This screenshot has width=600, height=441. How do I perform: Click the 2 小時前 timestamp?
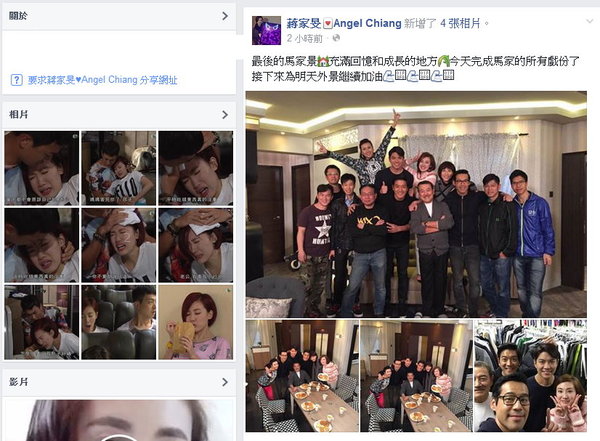[305, 38]
